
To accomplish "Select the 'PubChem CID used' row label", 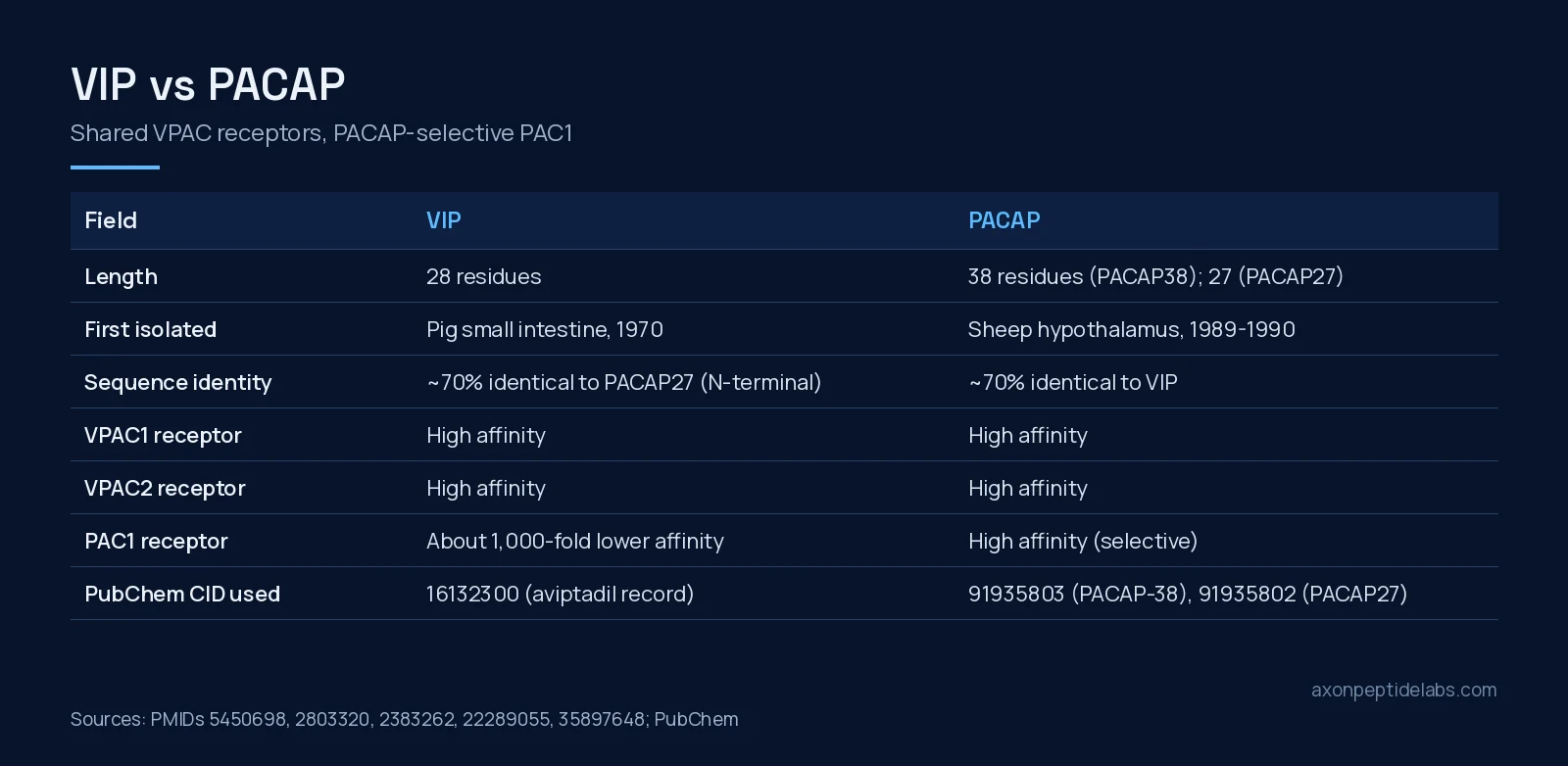I will [x=182, y=595].
